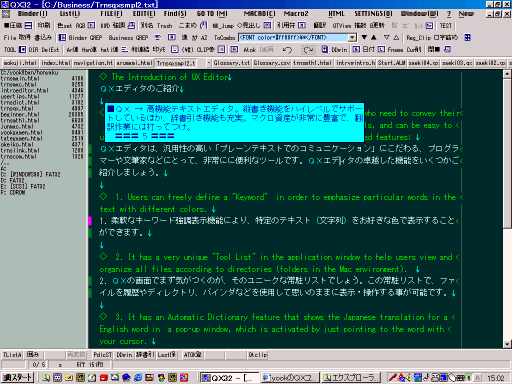
Task: Open the HTML menu
Action: point(336,14)
